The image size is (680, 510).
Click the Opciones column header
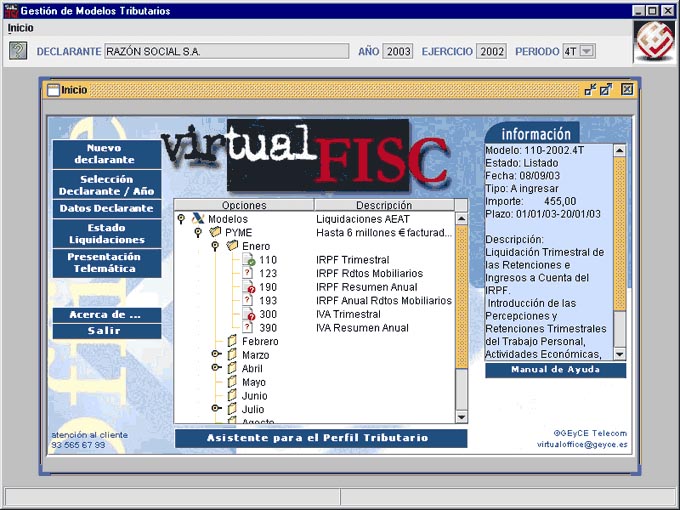(244, 205)
